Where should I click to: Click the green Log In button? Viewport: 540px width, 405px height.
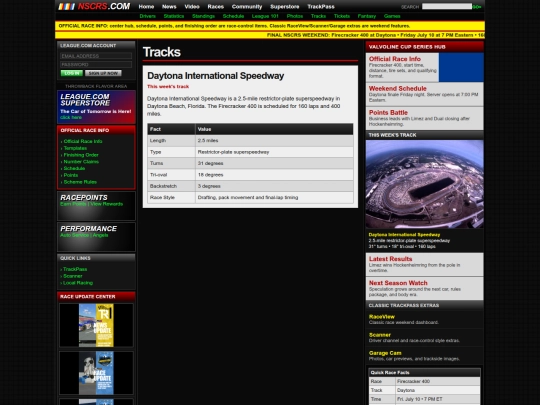(x=72, y=73)
